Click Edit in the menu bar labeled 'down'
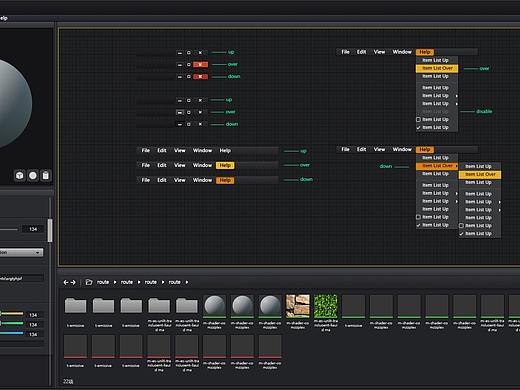The image size is (520, 390). click(x=162, y=180)
